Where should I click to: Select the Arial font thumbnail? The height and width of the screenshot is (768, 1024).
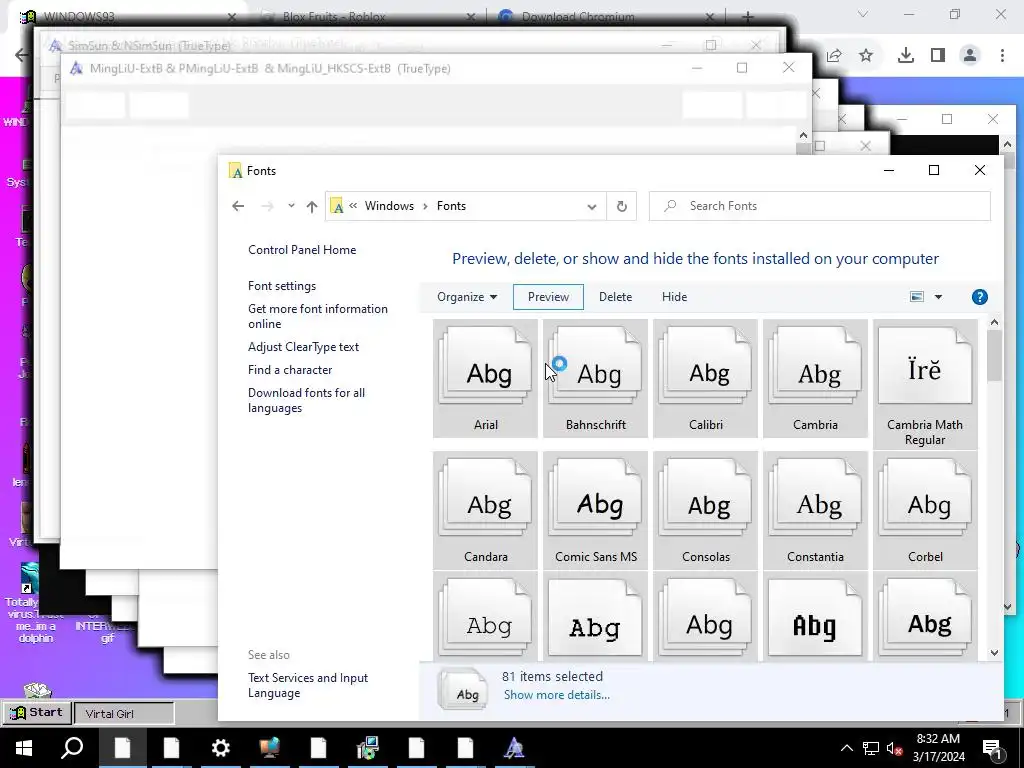[x=485, y=379]
